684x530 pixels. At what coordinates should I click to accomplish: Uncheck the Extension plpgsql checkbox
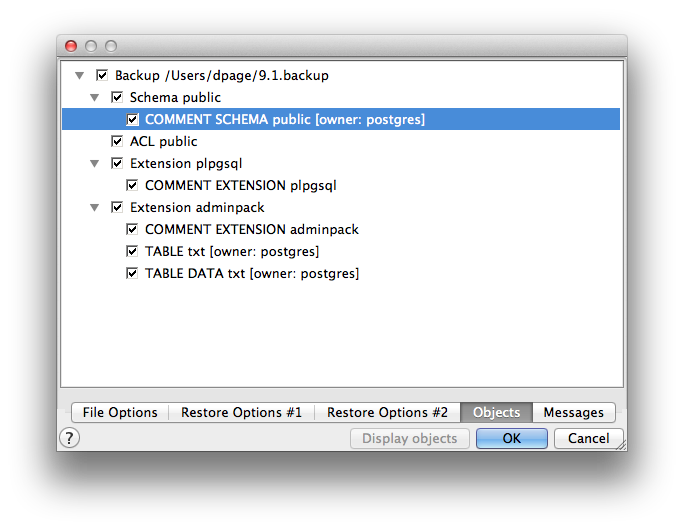(117, 164)
